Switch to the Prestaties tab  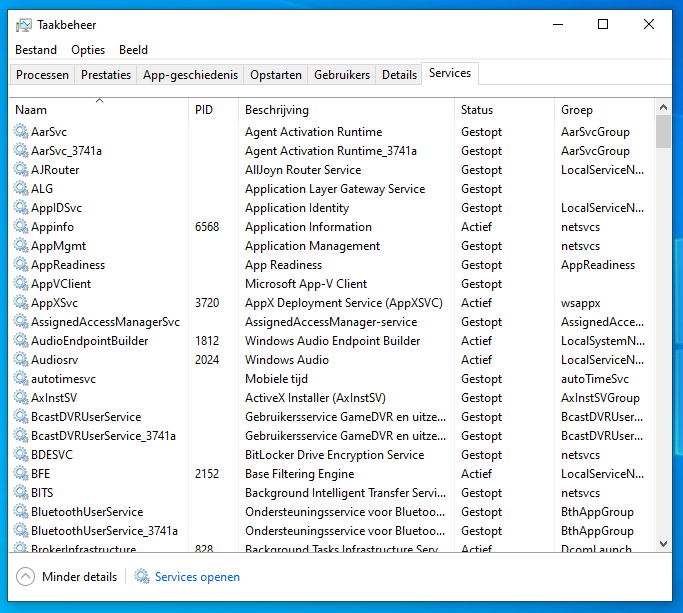point(106,75)
